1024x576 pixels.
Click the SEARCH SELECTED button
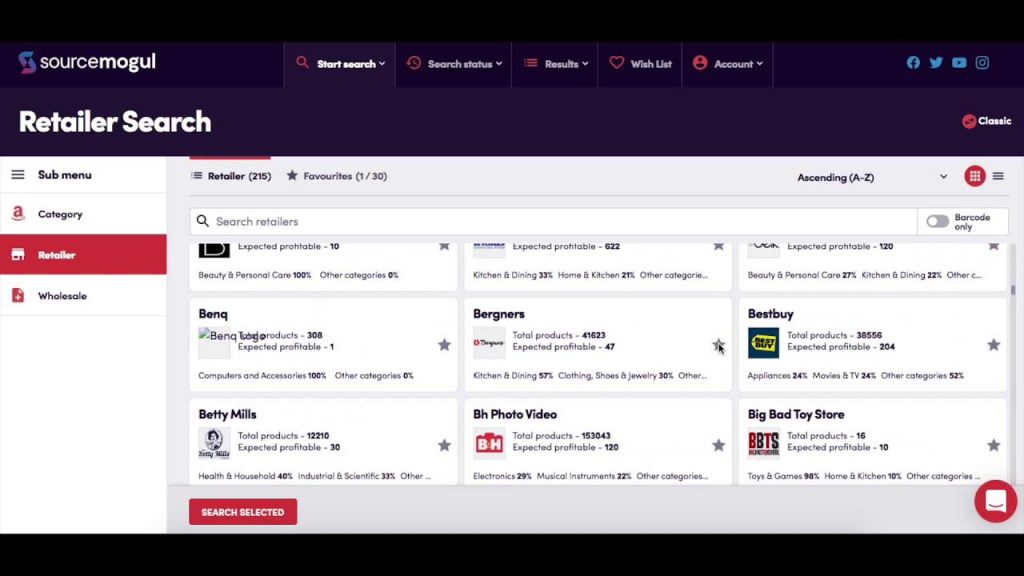(x=243, y=512)
